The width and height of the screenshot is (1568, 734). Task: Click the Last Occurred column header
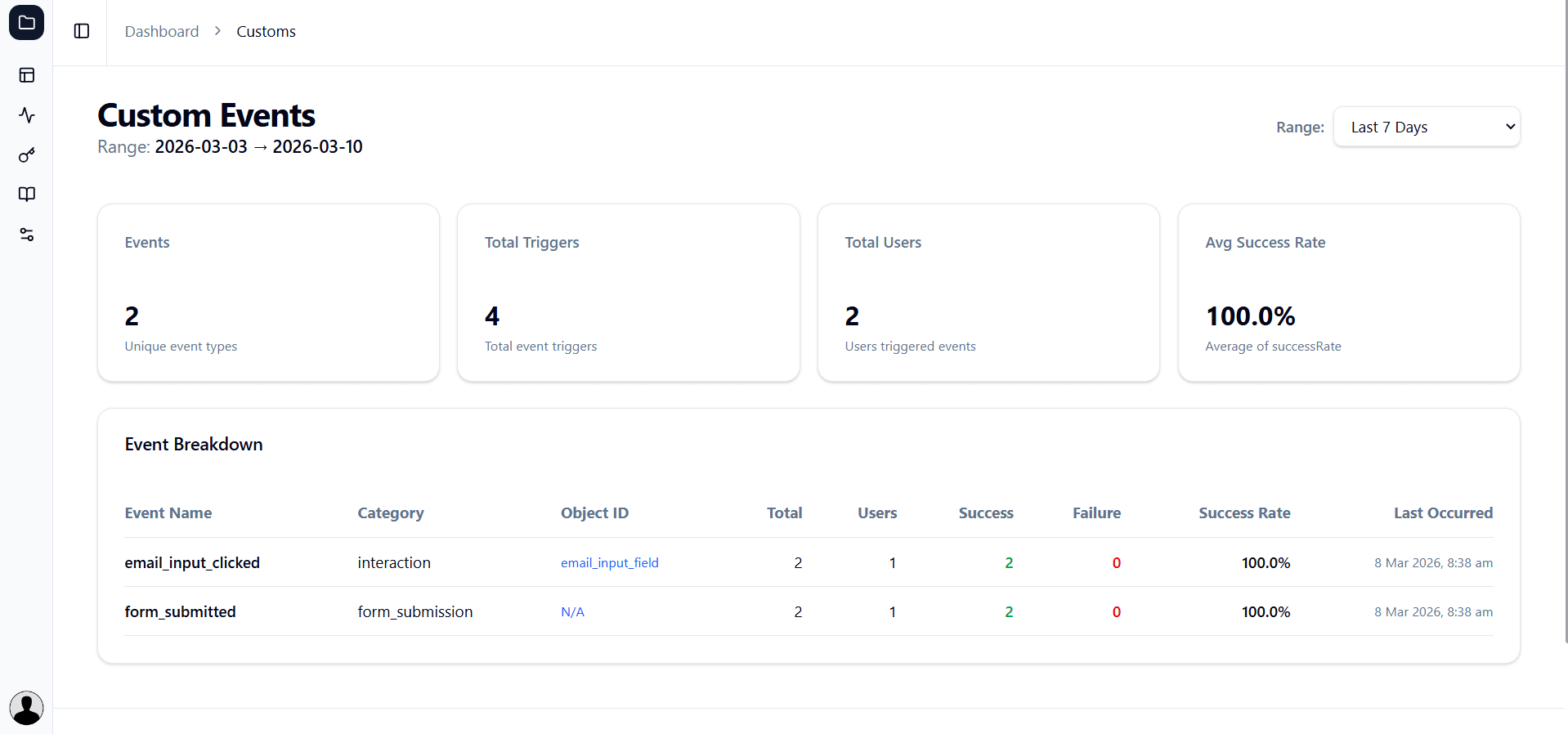click(1443, 512)
